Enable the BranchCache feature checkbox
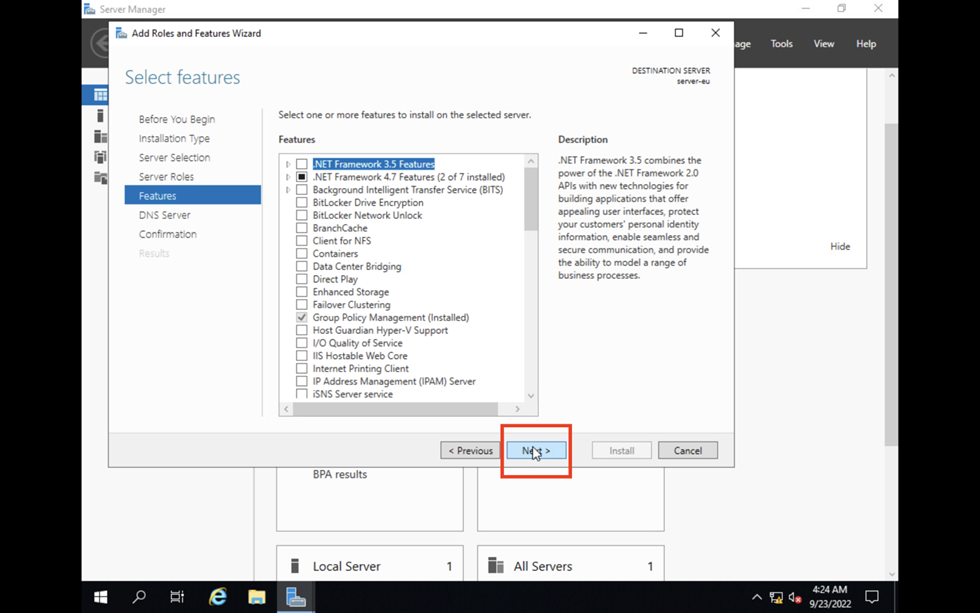980x613 pixels. click(301, 228)
